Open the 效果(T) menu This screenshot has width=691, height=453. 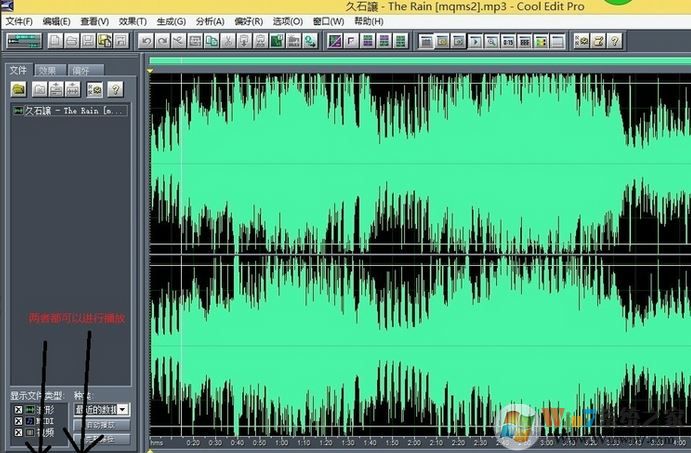[x=132, y=22]
